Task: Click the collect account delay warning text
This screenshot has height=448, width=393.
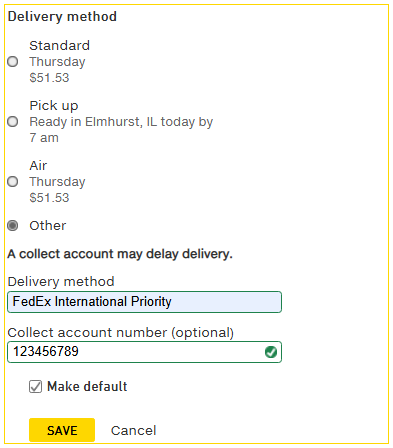Action: (120, 254)
